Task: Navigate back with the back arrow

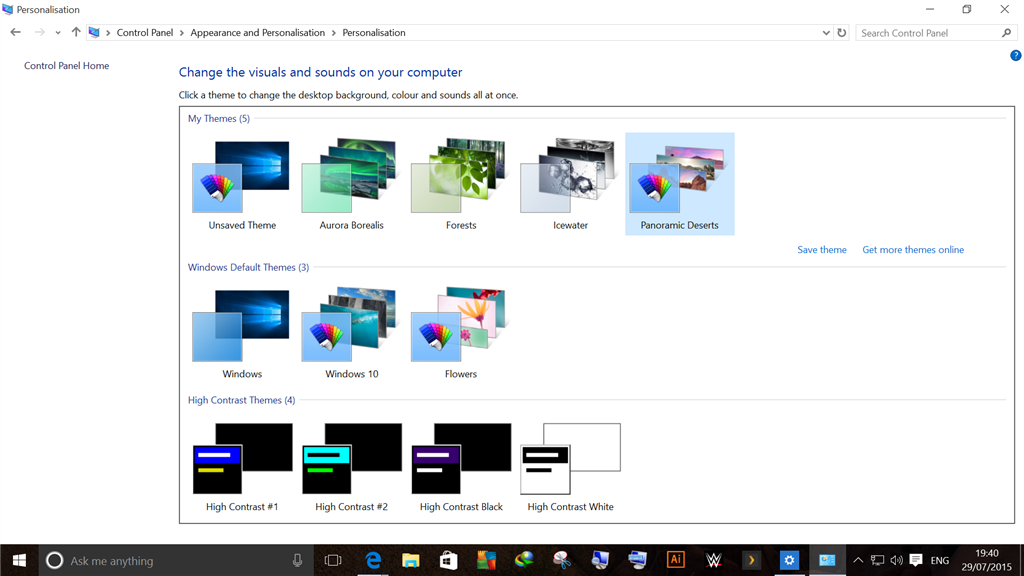Action: point(16,32)
